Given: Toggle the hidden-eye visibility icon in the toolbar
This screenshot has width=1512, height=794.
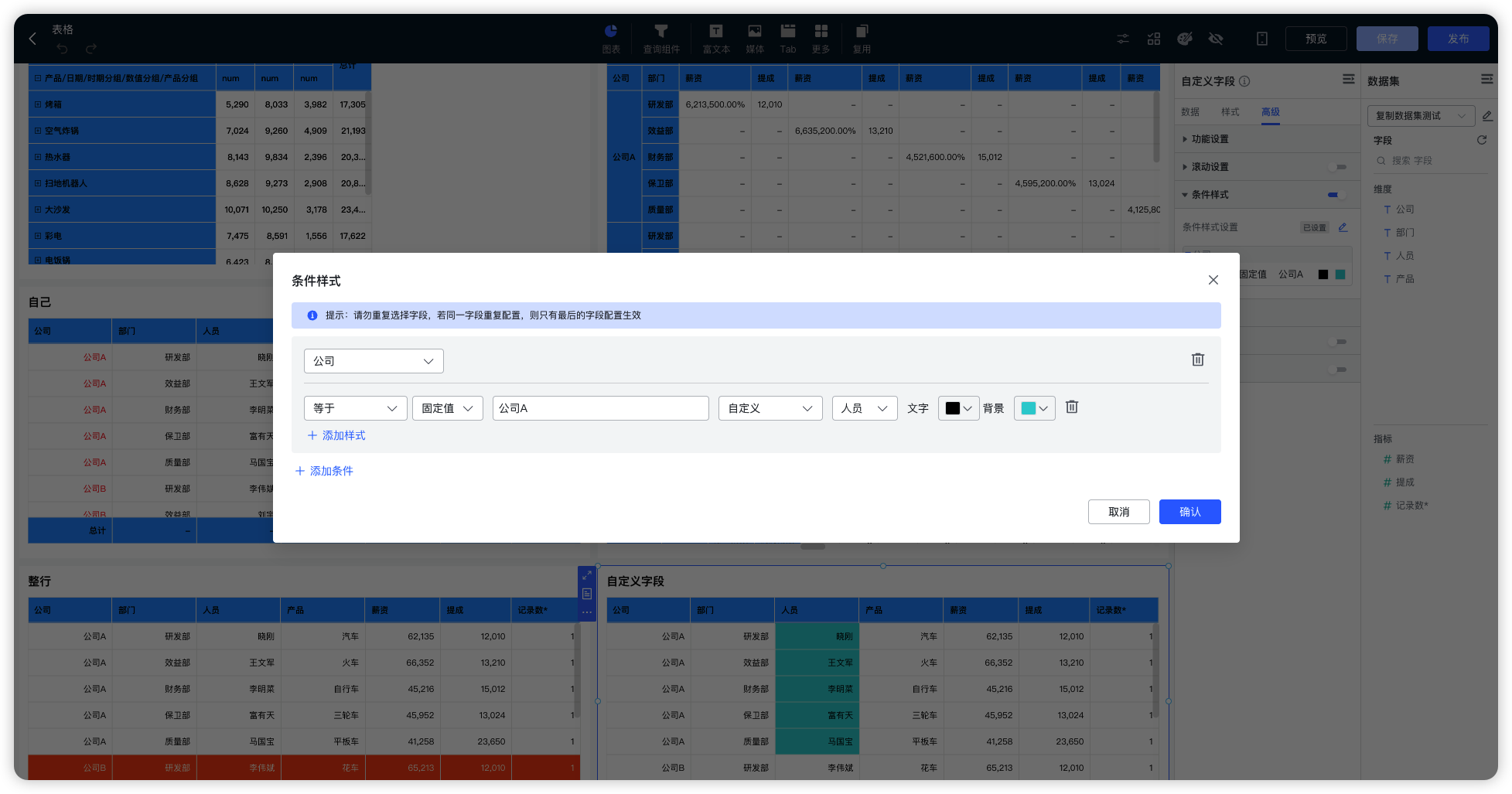Looking at the screenshot, I should [1216, 38].
